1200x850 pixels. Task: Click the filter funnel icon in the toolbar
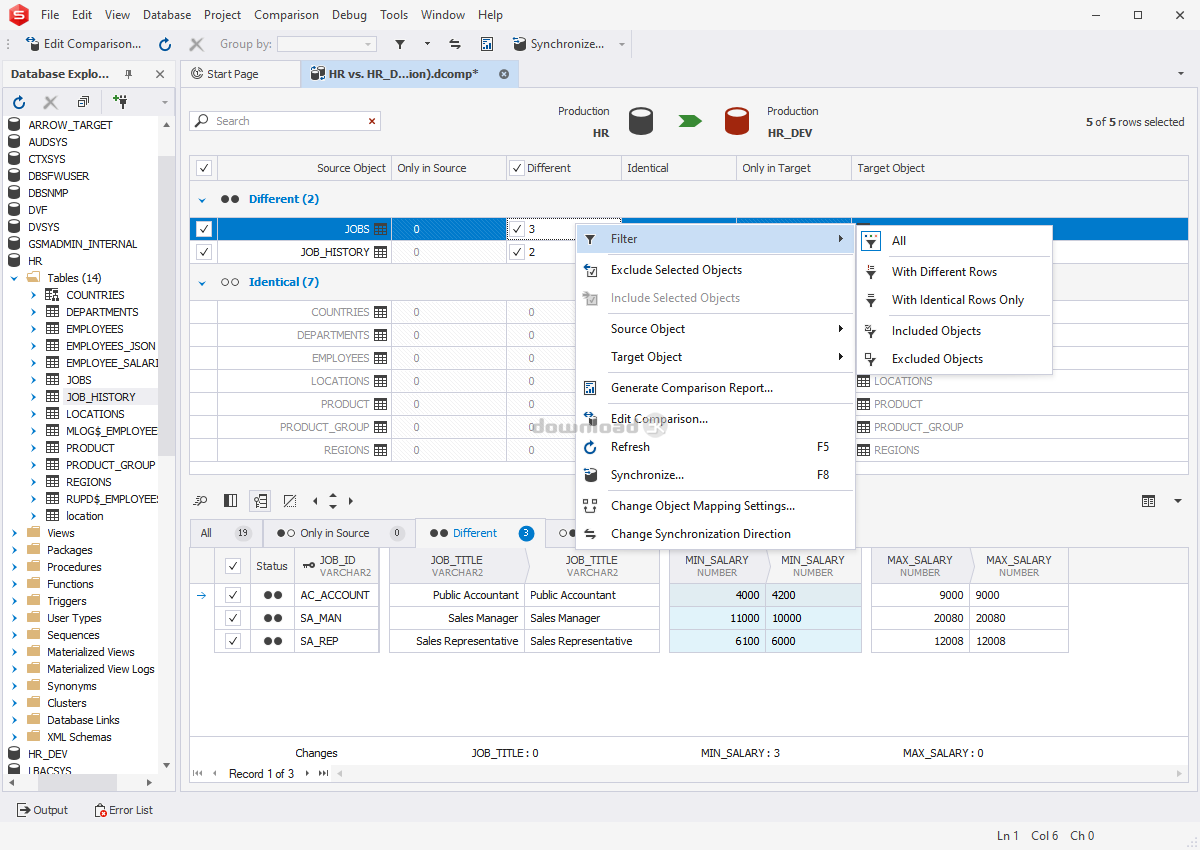click(400, 44)
